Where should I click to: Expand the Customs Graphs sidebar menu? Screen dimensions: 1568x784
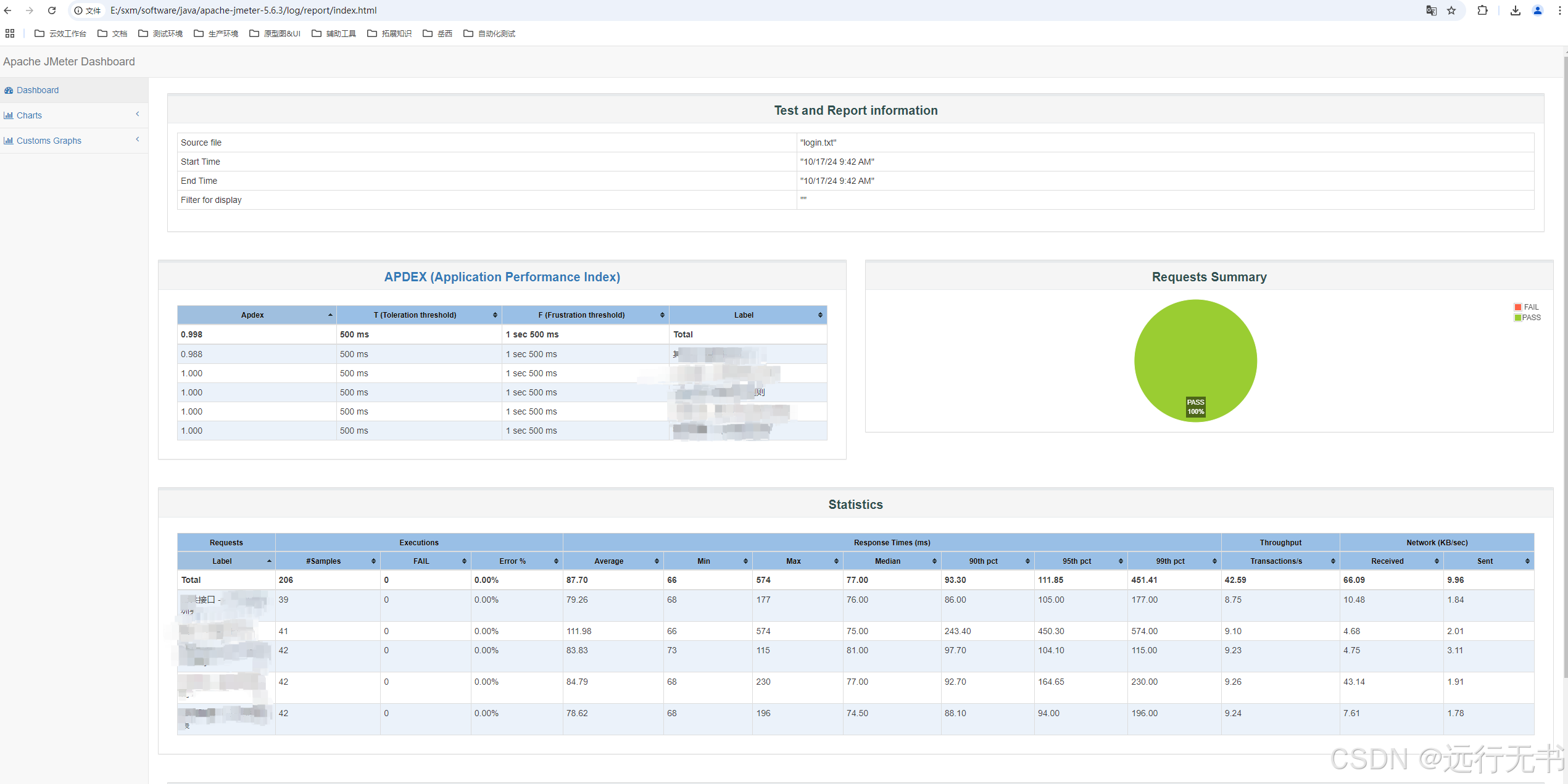tap(49, 141)
